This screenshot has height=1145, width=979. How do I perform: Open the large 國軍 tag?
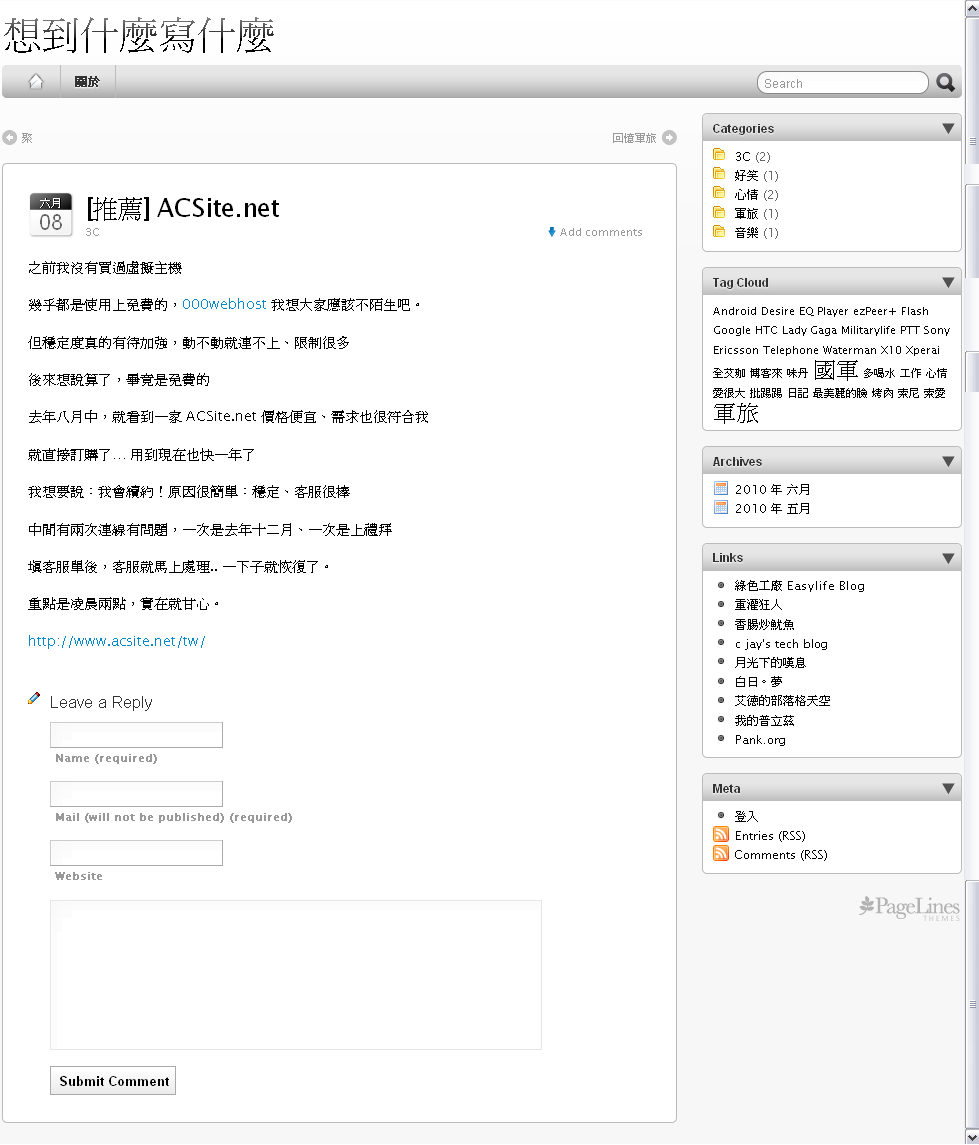click(x=836, y=370)
